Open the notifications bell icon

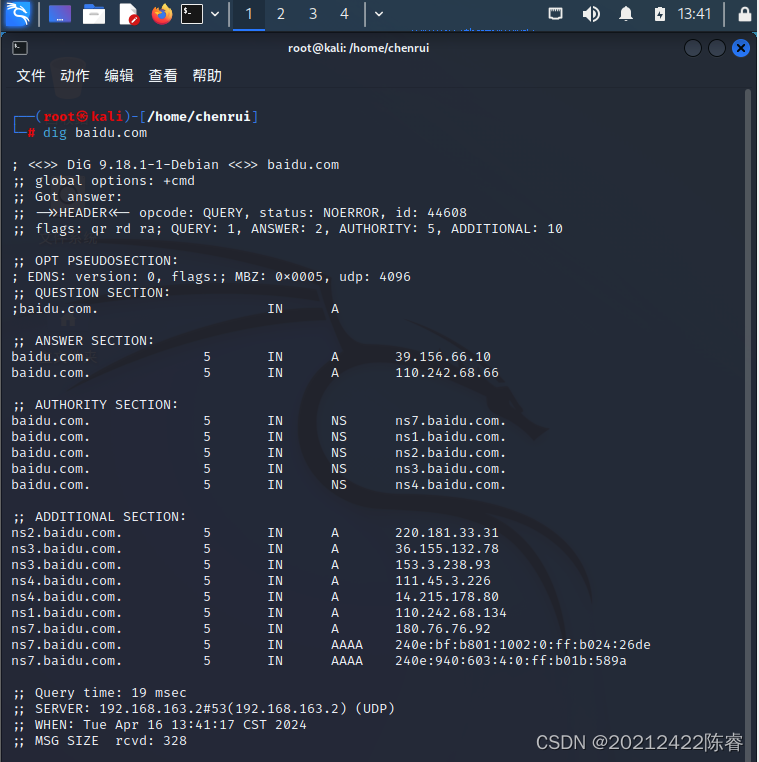626,14
